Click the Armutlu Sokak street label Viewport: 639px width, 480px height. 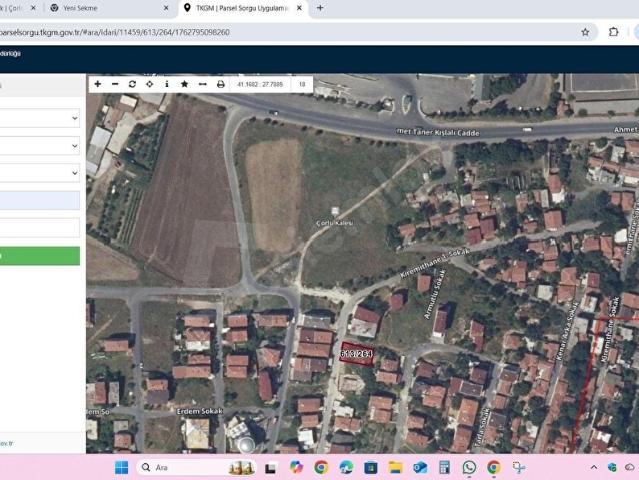(435, 294)
